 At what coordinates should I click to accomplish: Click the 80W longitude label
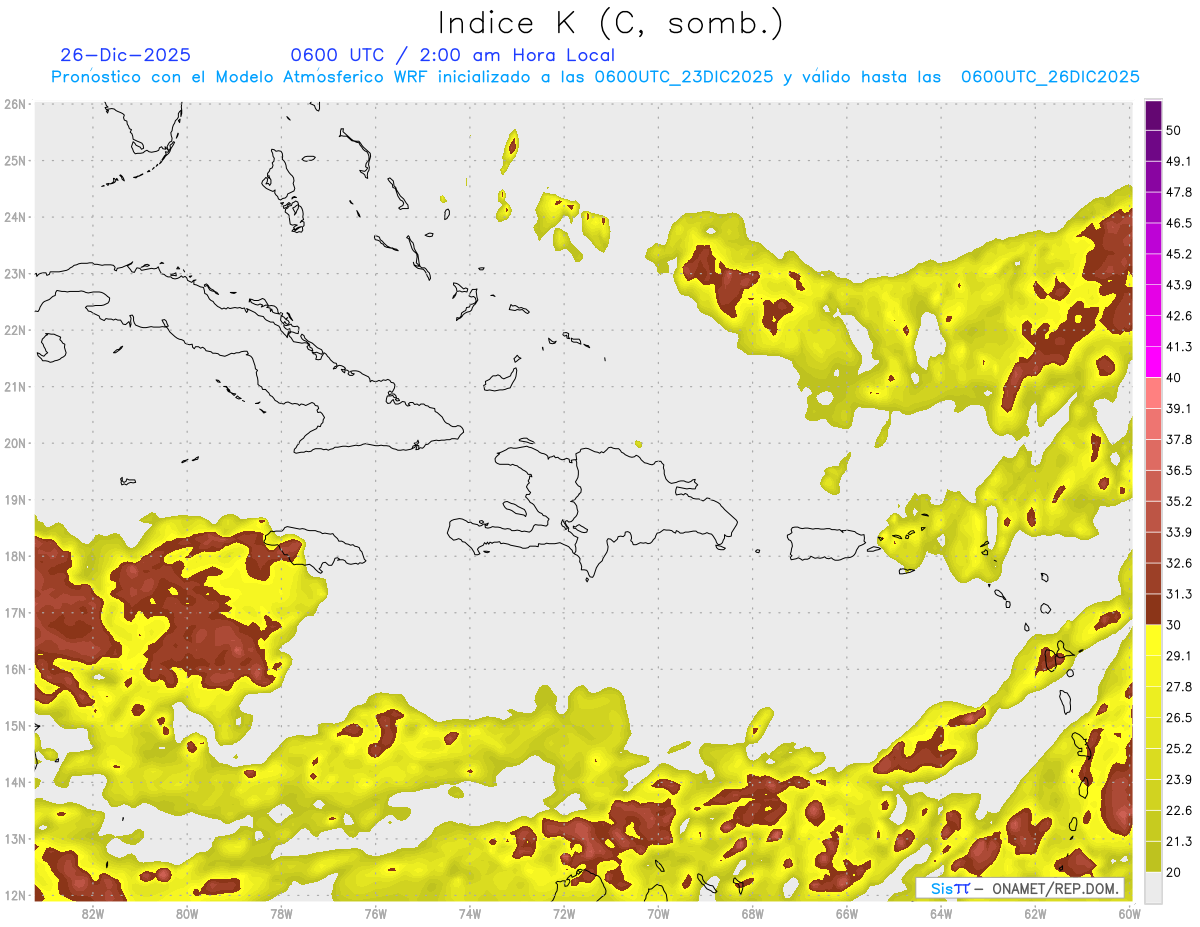[187, 913]
